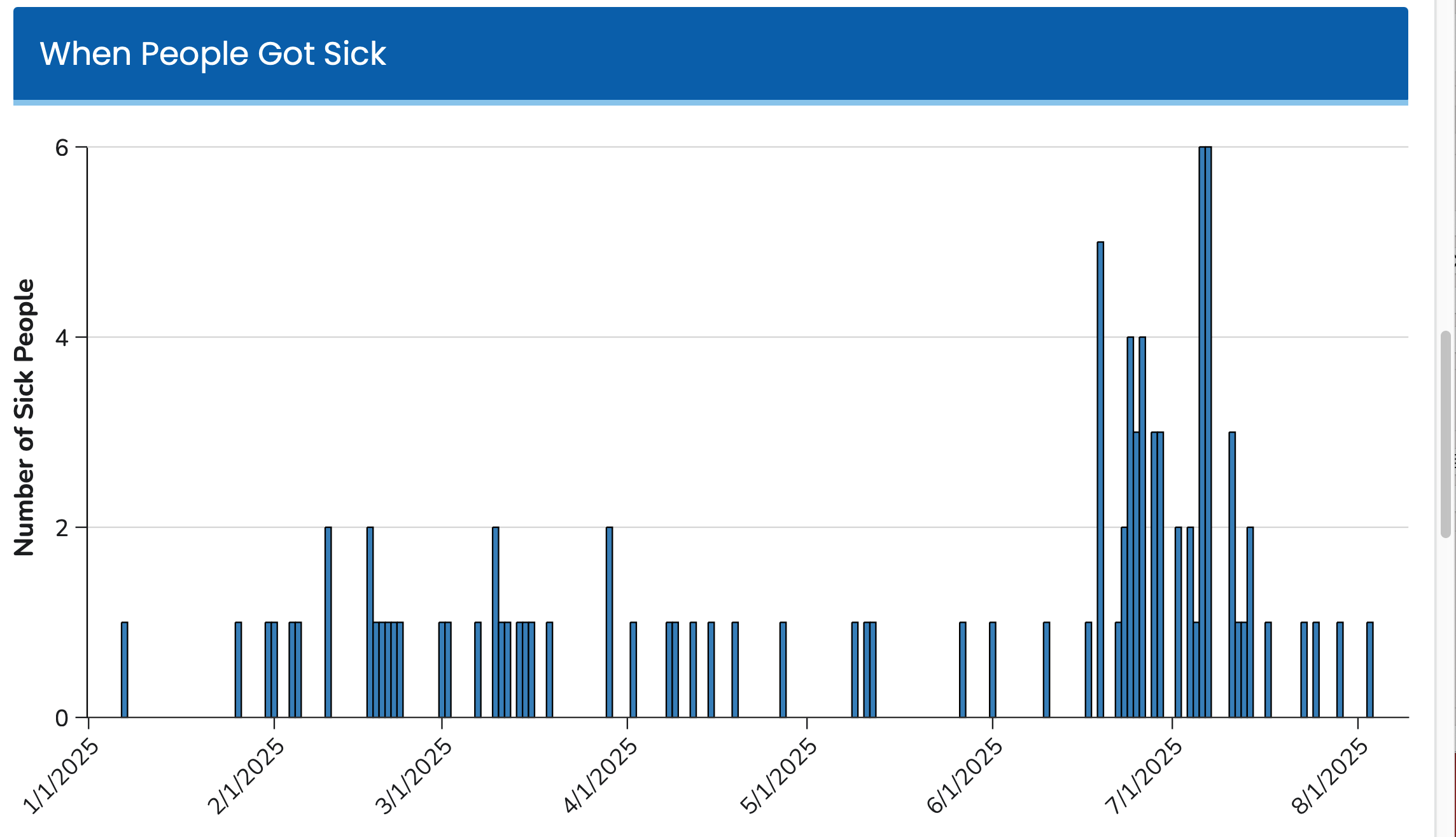
Task: Click the 'When People Got Sick' header
Action: coord(213,53)
